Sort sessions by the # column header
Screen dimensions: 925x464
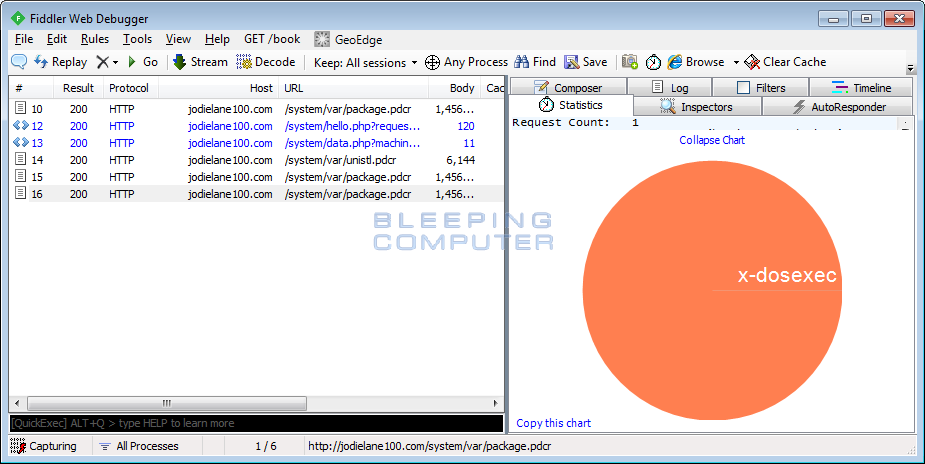[31, 88]
